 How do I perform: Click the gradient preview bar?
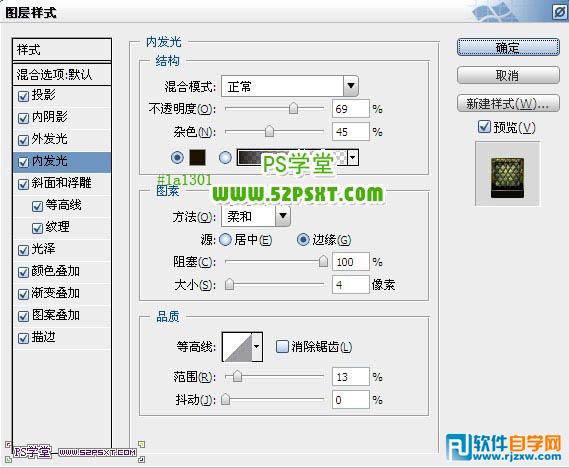point(292,158)
